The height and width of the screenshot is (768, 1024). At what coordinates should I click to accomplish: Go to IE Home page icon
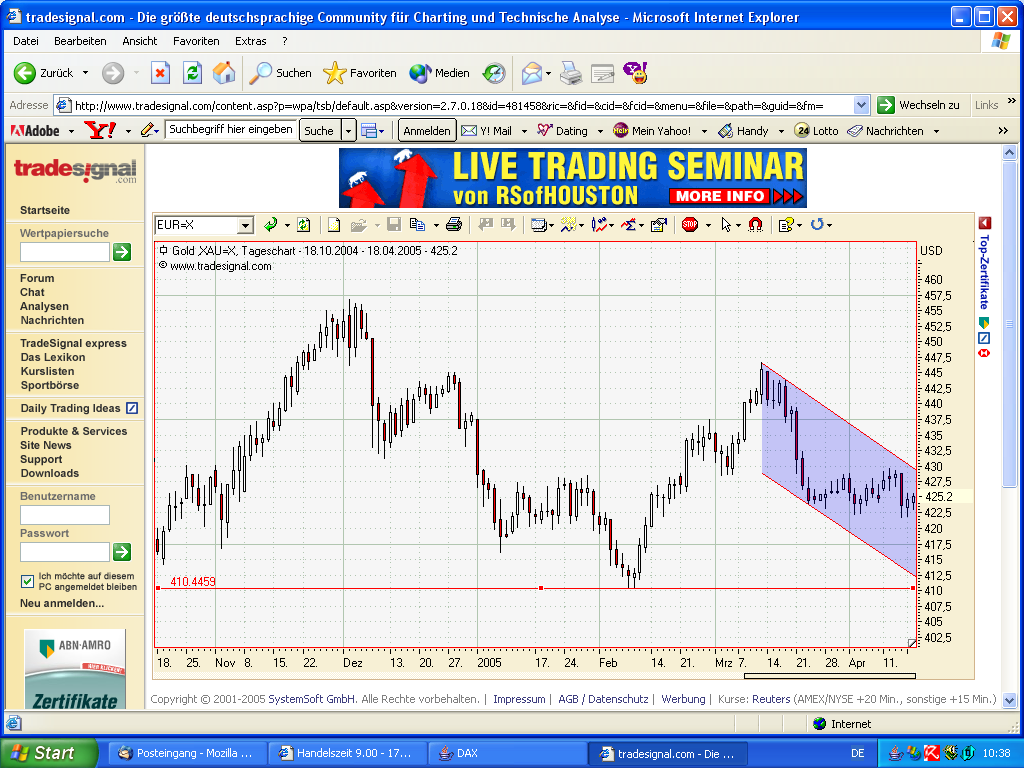(x=223, y=72)
